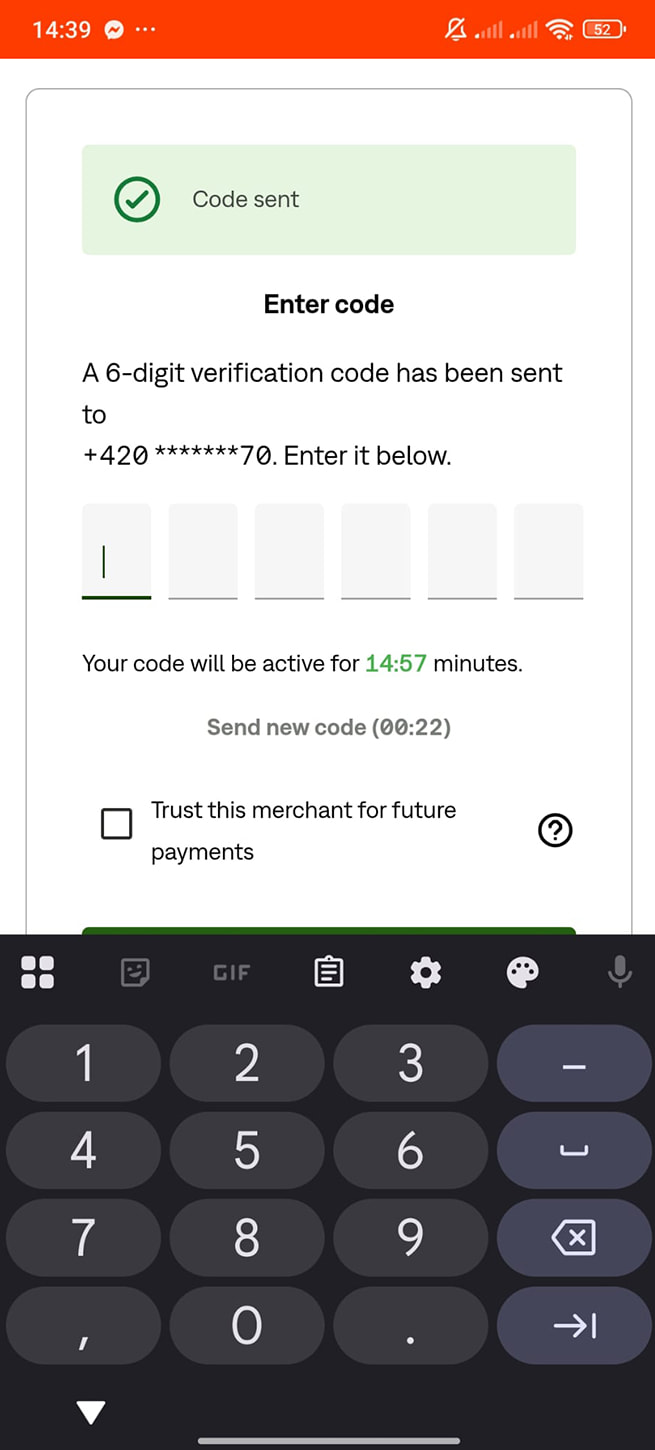Open the keyboard sticker panel

point(135,972)
